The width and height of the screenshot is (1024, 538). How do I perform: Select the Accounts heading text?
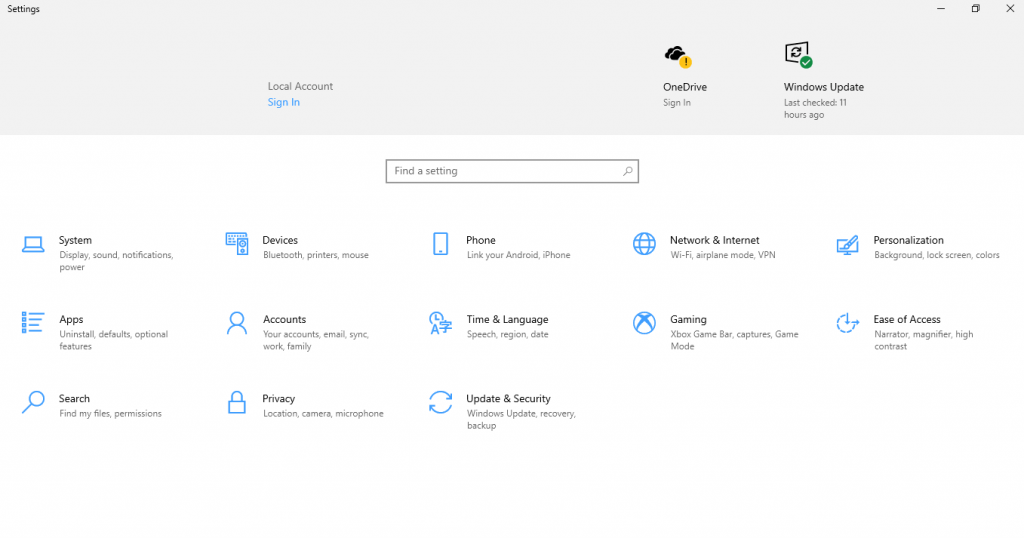click(284, 319)
